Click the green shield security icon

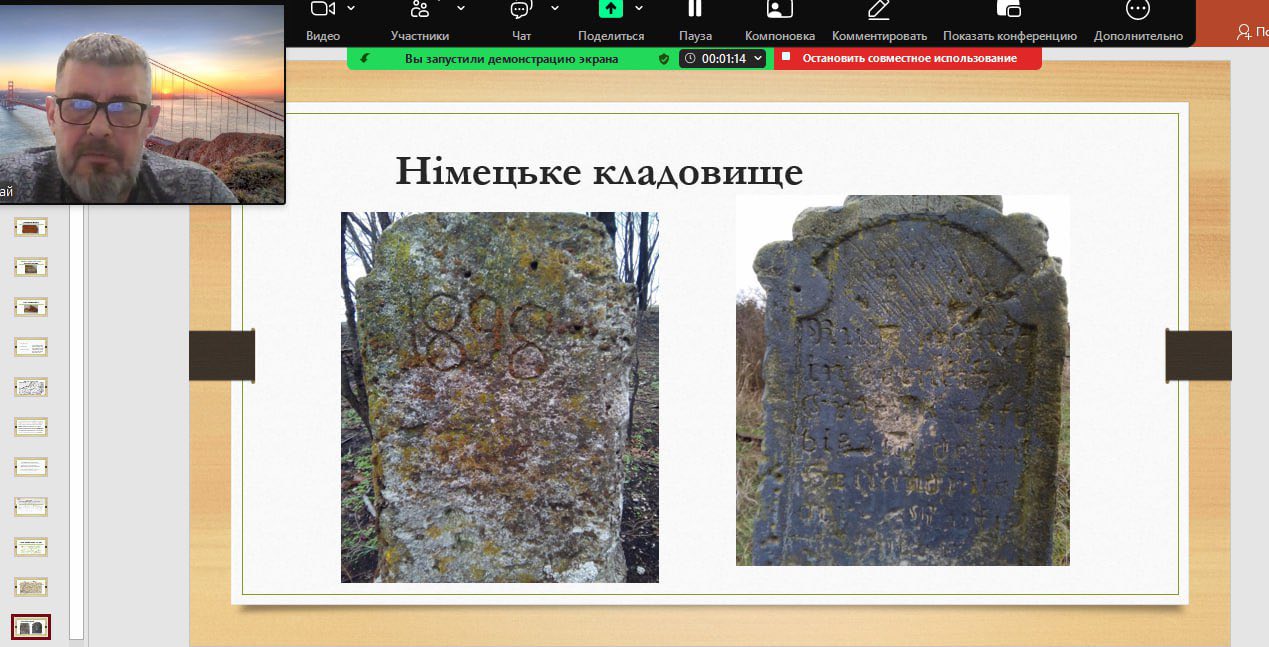click(663, 59)
